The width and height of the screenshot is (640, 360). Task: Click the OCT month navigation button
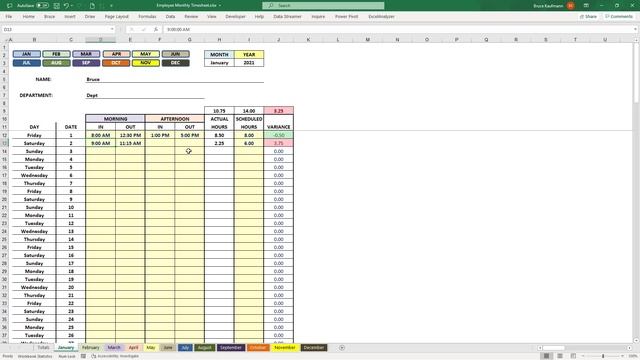116,63
